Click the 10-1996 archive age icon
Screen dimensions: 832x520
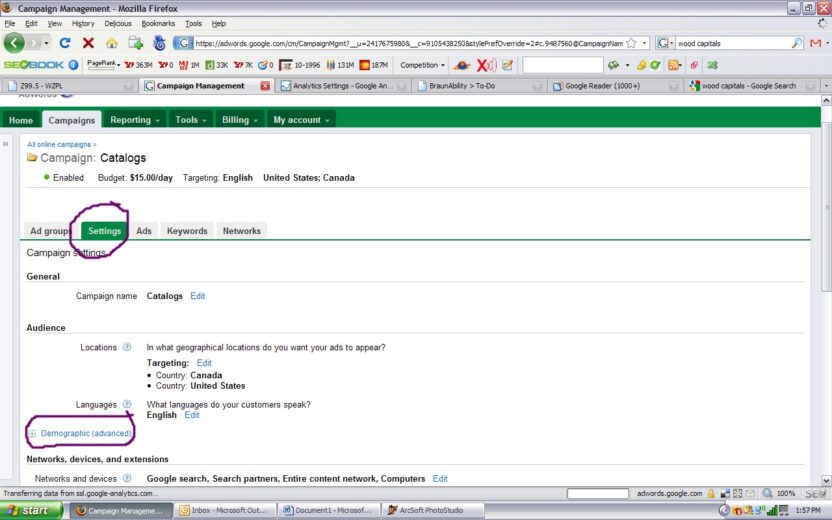click(x=300, y=65)
